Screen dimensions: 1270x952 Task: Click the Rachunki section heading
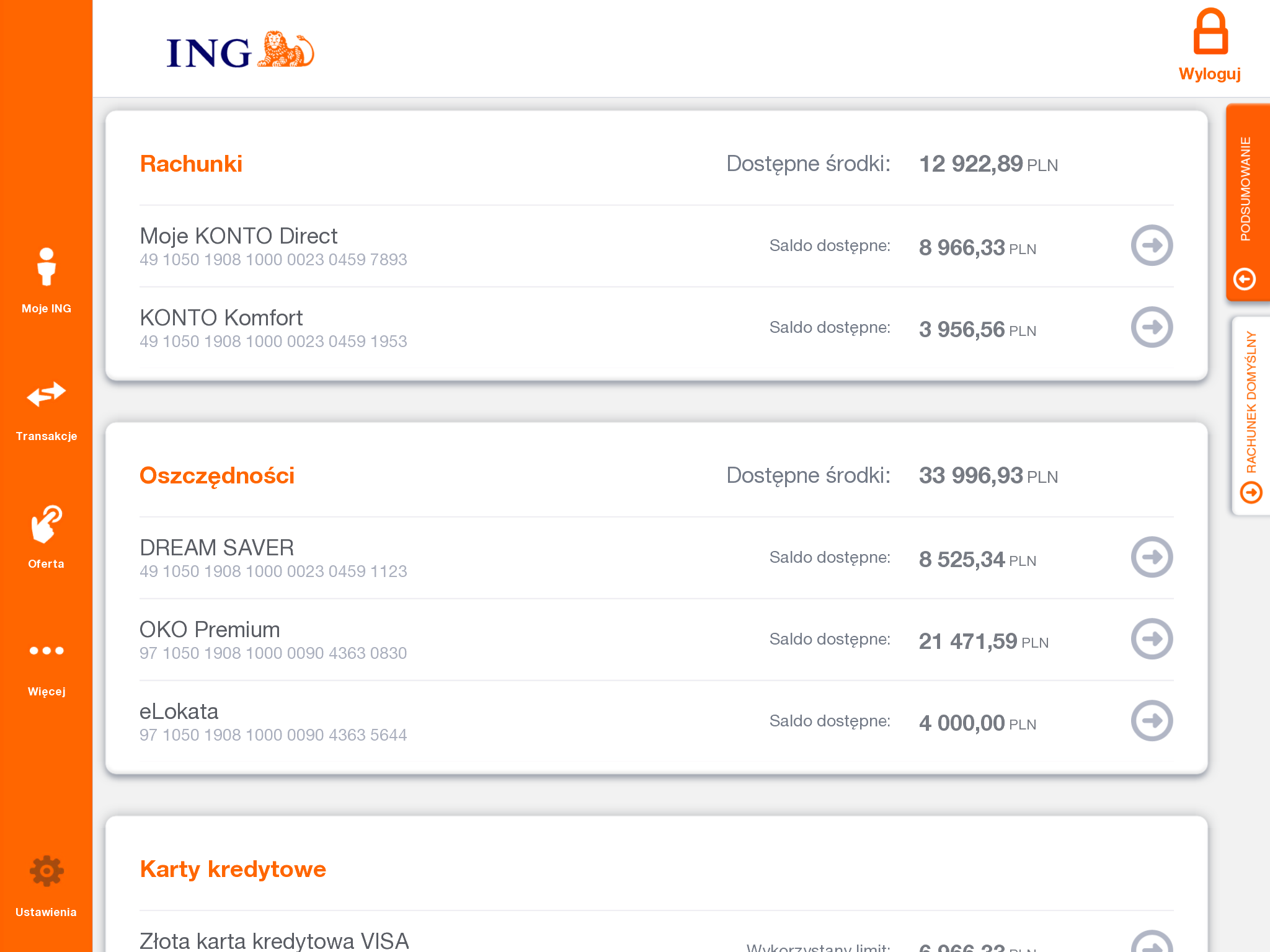191,164
